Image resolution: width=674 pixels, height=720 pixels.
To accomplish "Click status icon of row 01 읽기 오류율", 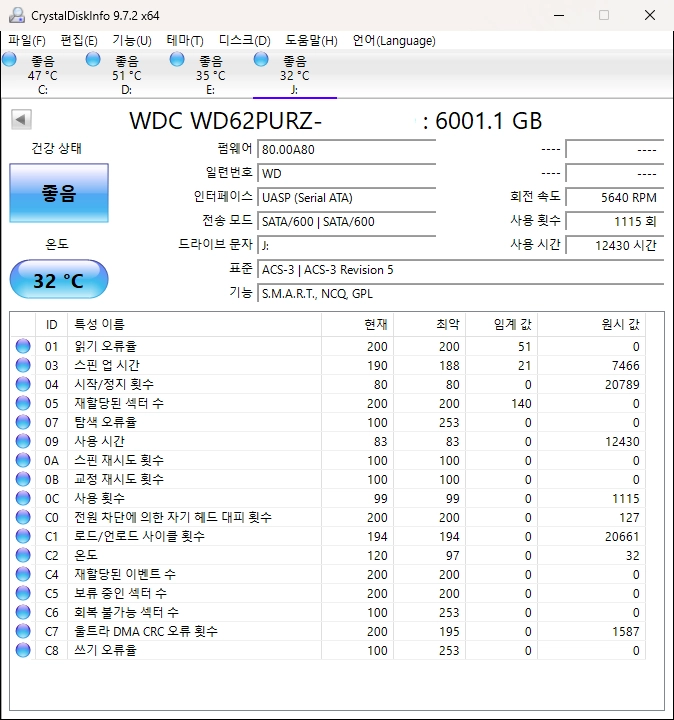I will [23, 346].
